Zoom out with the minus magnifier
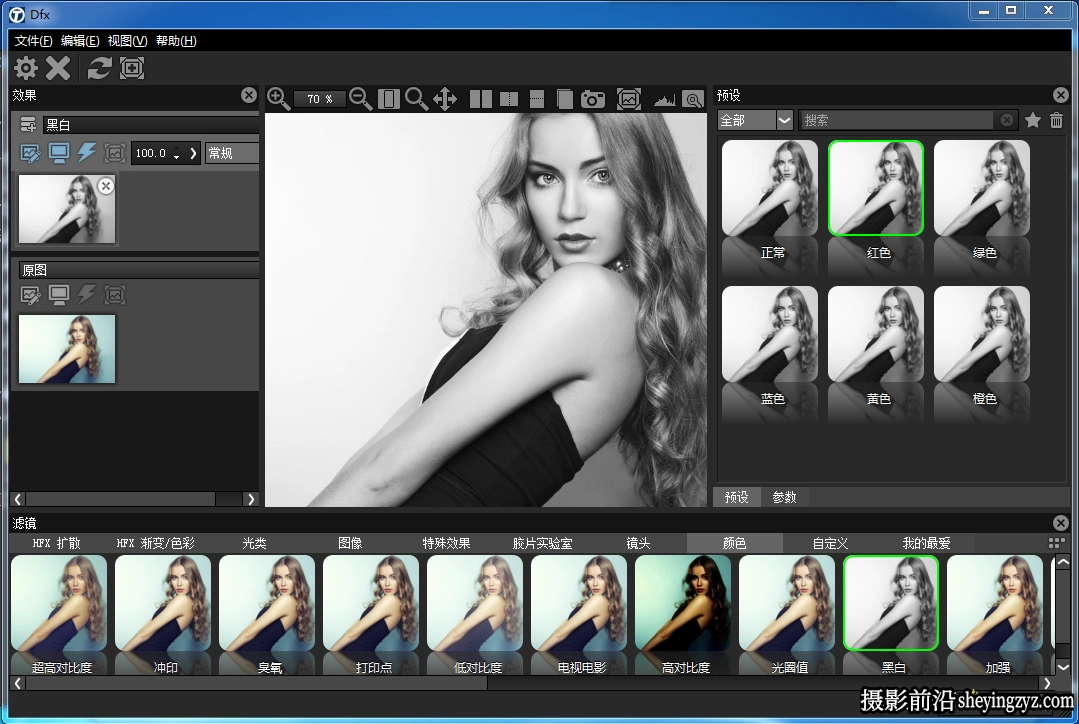Viewport: 1079px width, 724px height. pos(361,99)
